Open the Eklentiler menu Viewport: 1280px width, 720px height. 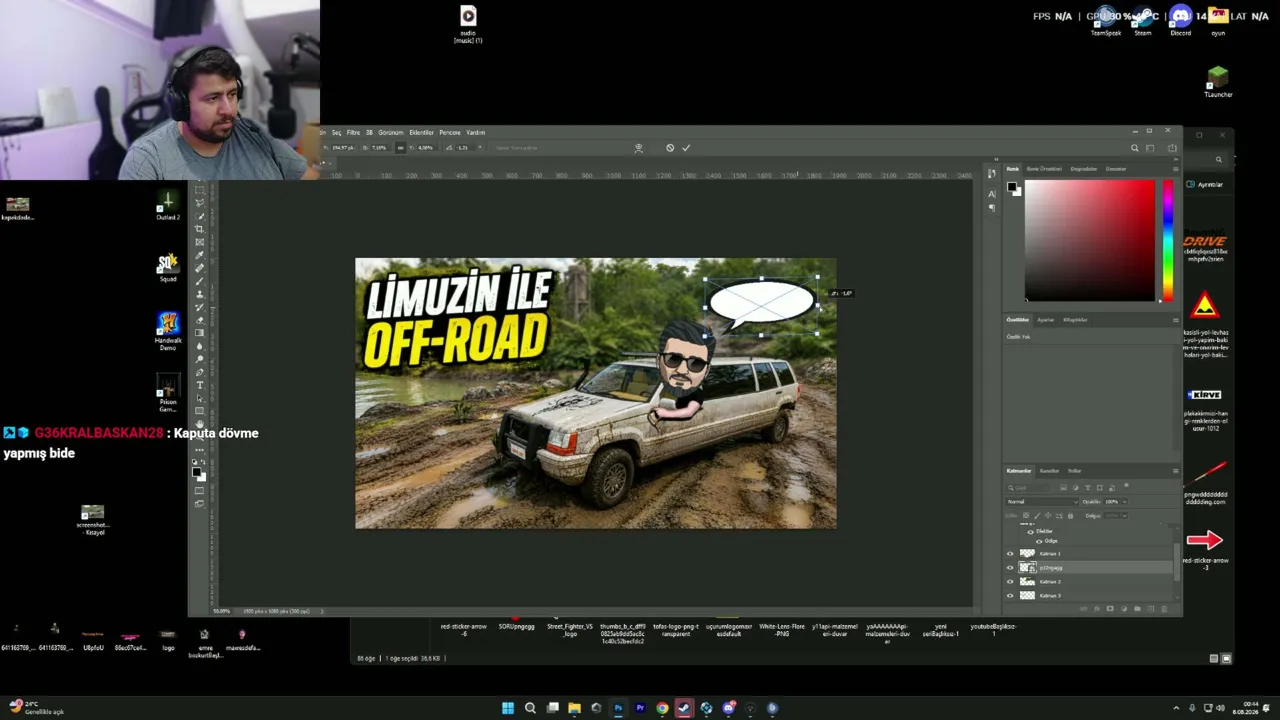(422, 133)
